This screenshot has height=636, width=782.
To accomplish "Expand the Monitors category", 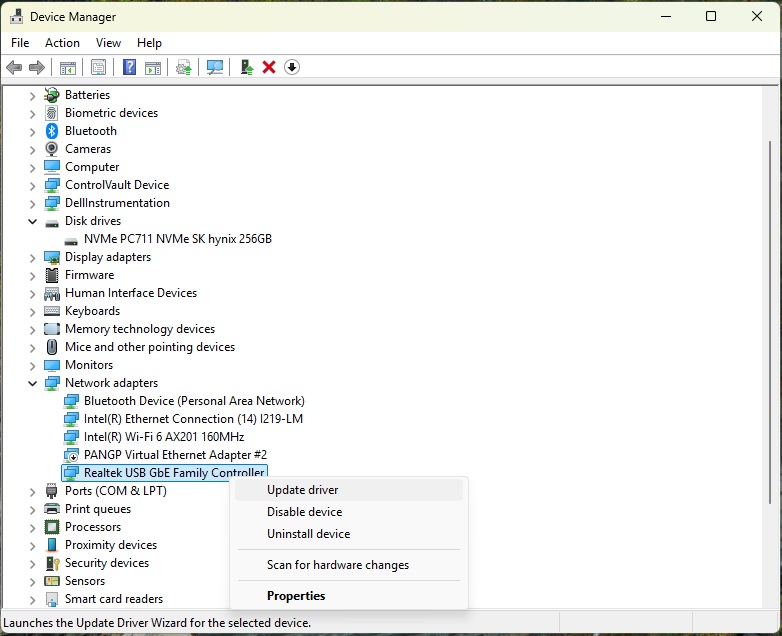I will [x=32, y=365].
